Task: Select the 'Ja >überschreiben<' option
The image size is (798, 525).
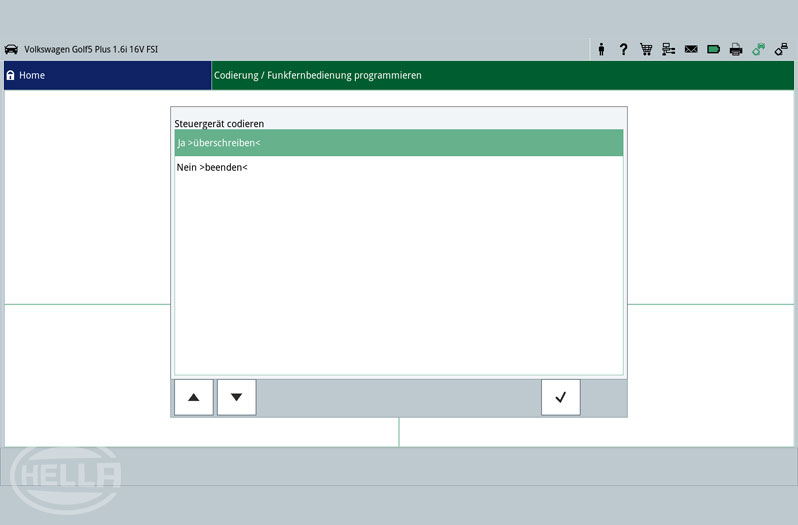Action: click(x=398, y=143)
